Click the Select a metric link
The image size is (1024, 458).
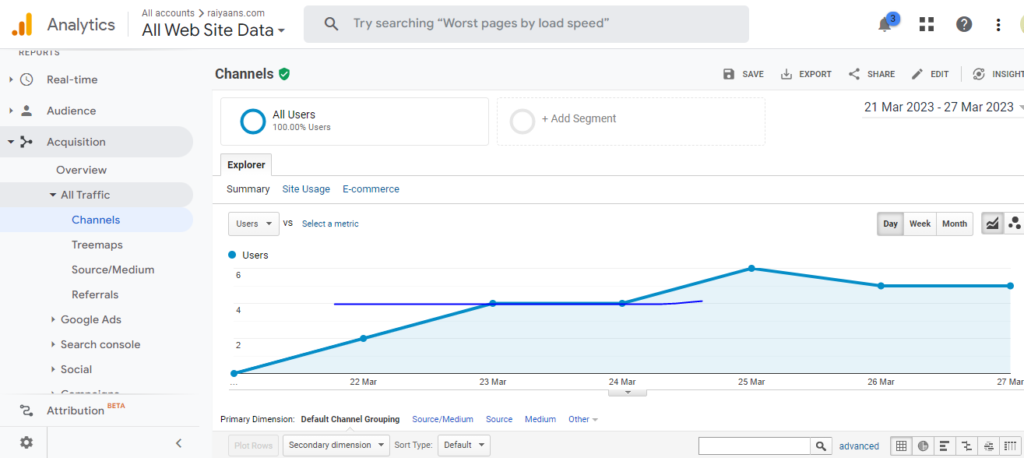pos(330,224)
